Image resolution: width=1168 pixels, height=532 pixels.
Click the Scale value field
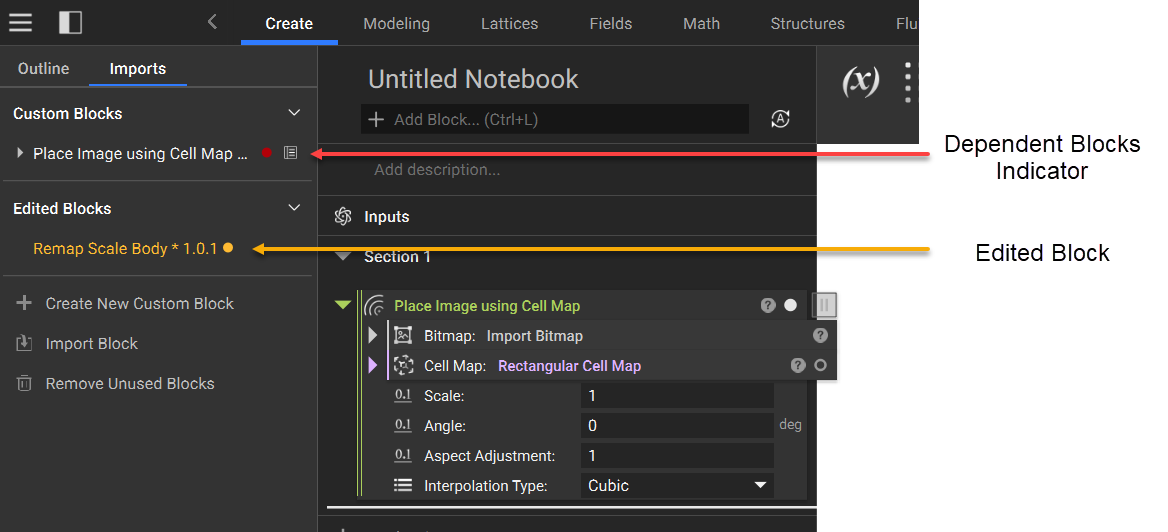point(677,396)
